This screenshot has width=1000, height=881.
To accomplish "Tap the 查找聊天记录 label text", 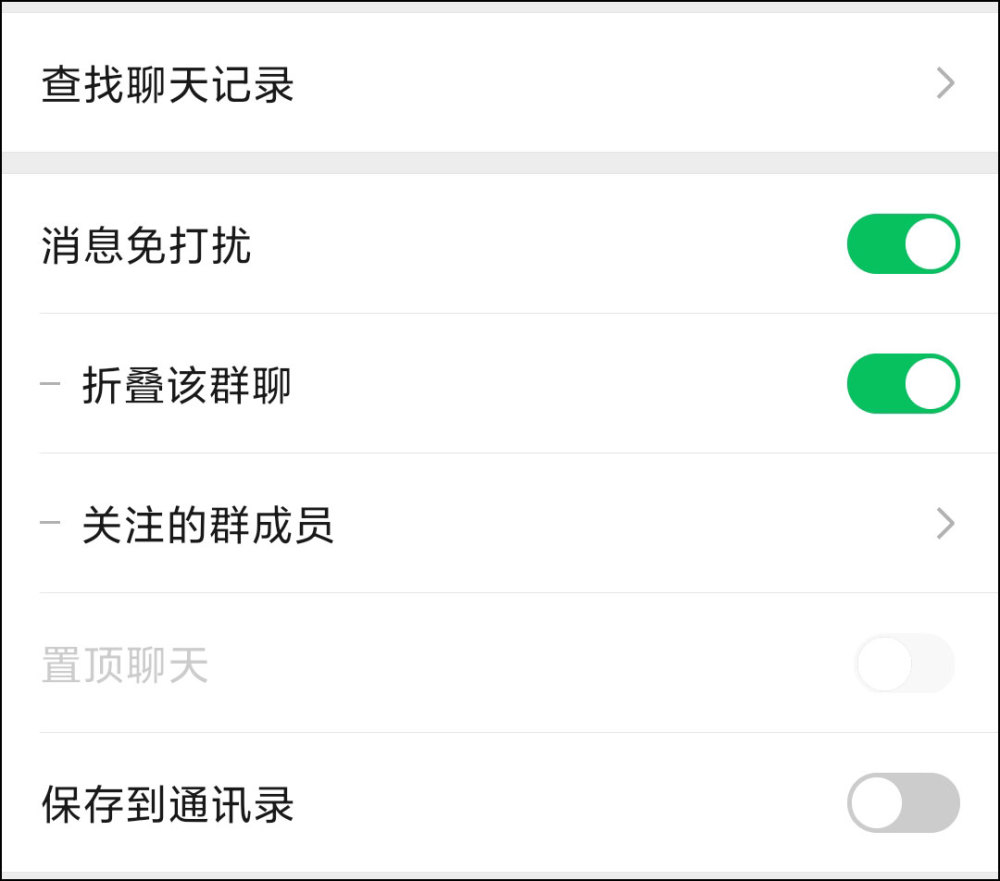I will pos(168,86).
